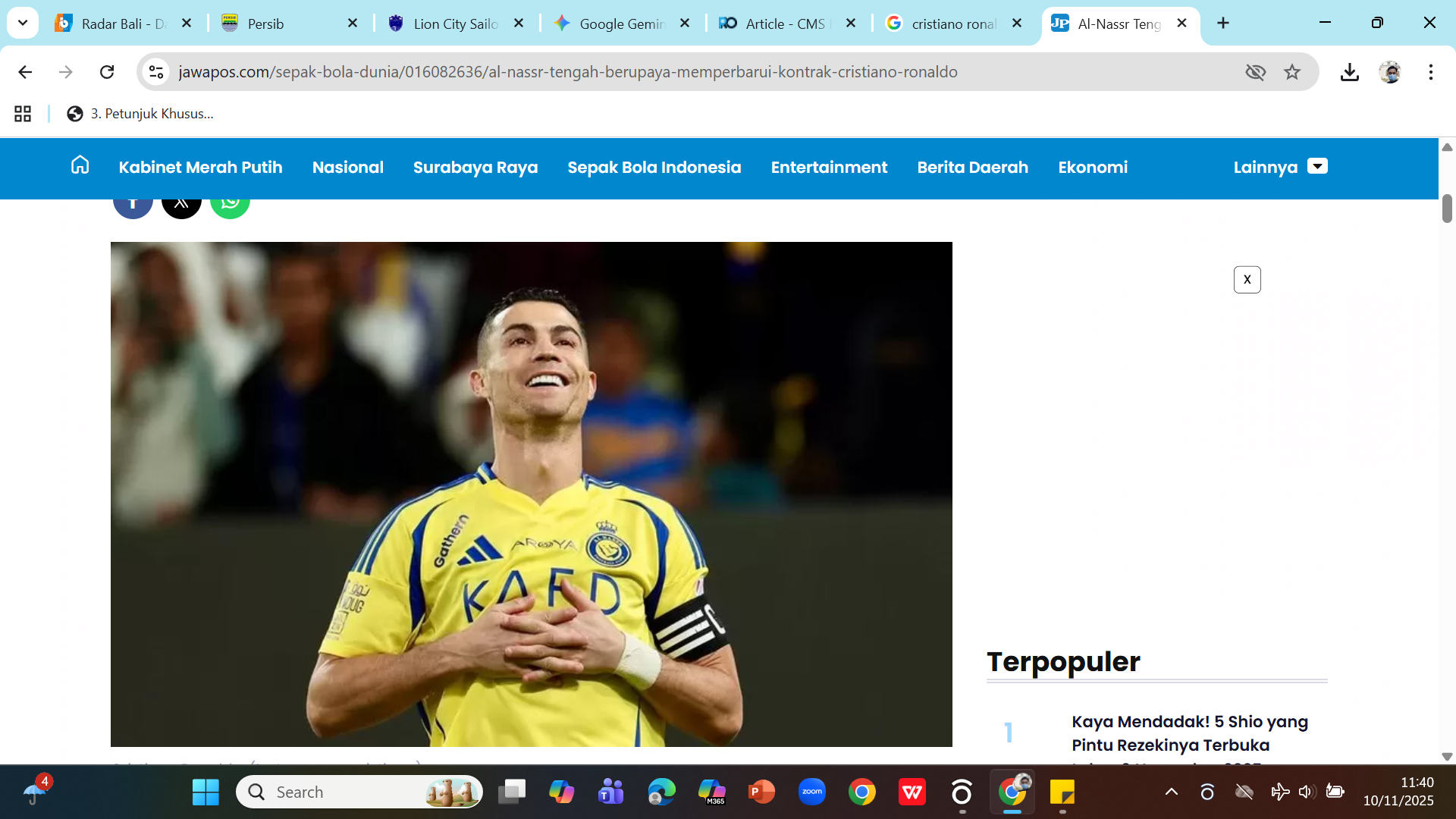Open the weather widget on taskbar

coord(36,791)
